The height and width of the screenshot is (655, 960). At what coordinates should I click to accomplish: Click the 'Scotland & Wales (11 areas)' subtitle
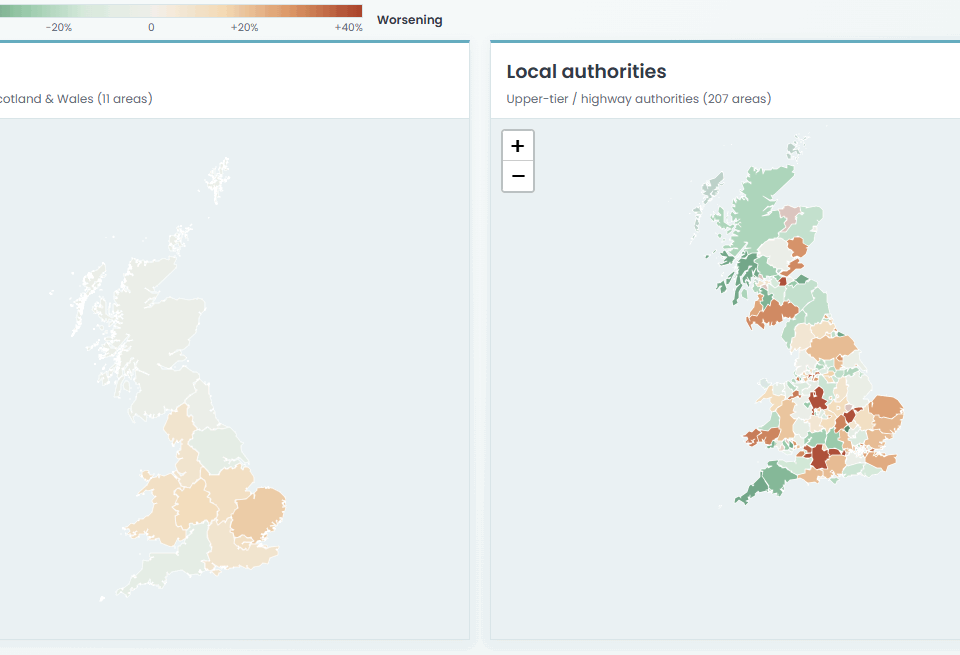coord(76,99)
